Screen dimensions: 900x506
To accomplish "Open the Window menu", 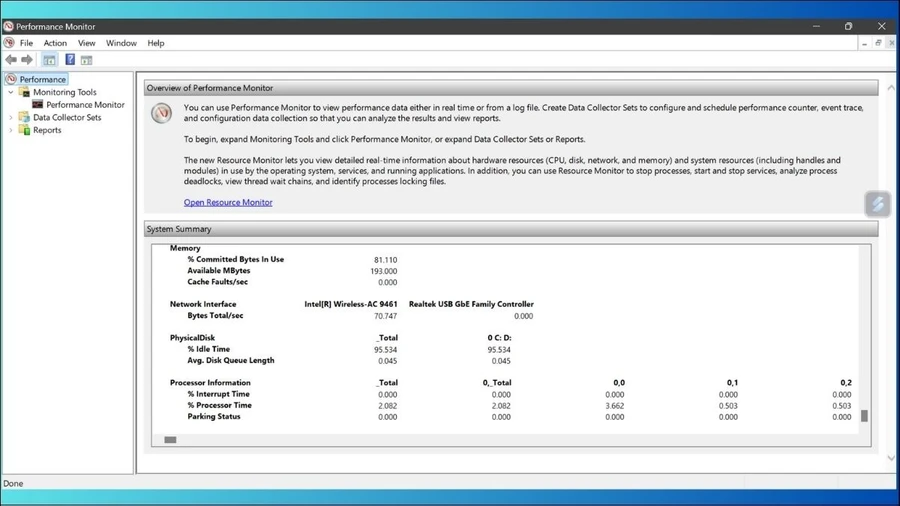I will point(121,43).
